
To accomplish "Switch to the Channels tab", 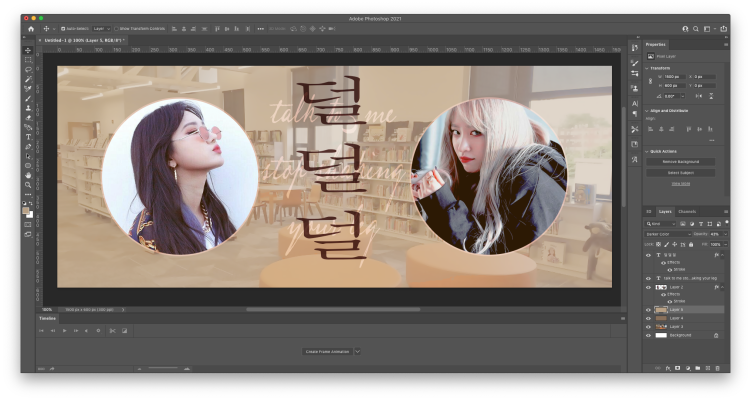I will pos(687,211).
